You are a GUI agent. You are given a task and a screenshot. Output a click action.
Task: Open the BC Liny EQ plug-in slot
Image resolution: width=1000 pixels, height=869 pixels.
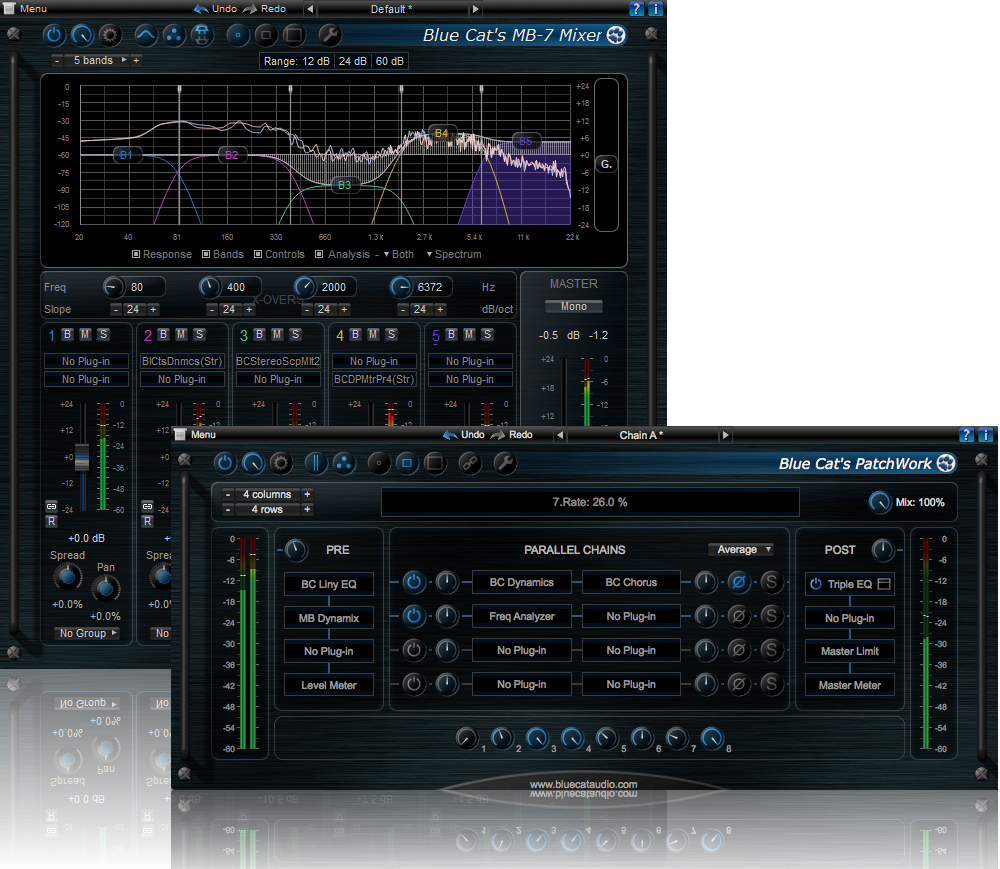point(329,584)
